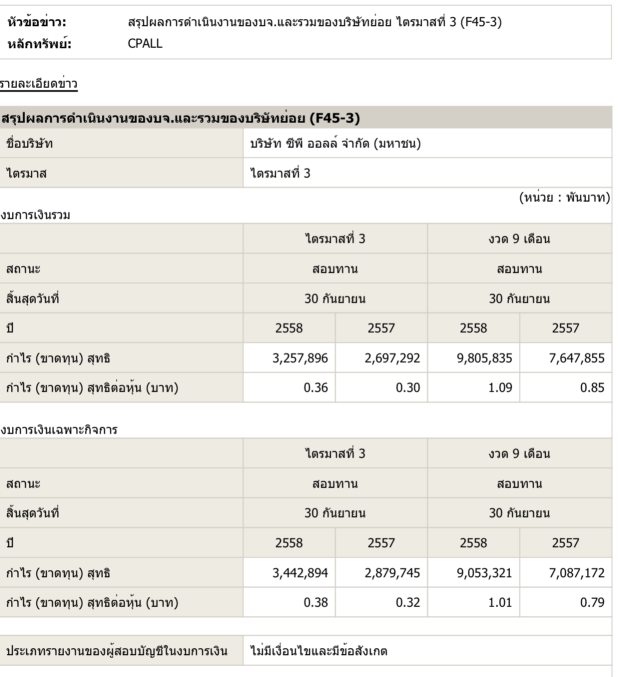The height and width of the screenshot is (677, 618).
Task: Click the auditor opinion text ไม่มีเงื่อนไขและมีข้อสังเกต
Action: pyautogui.click(x=319, y=654)
